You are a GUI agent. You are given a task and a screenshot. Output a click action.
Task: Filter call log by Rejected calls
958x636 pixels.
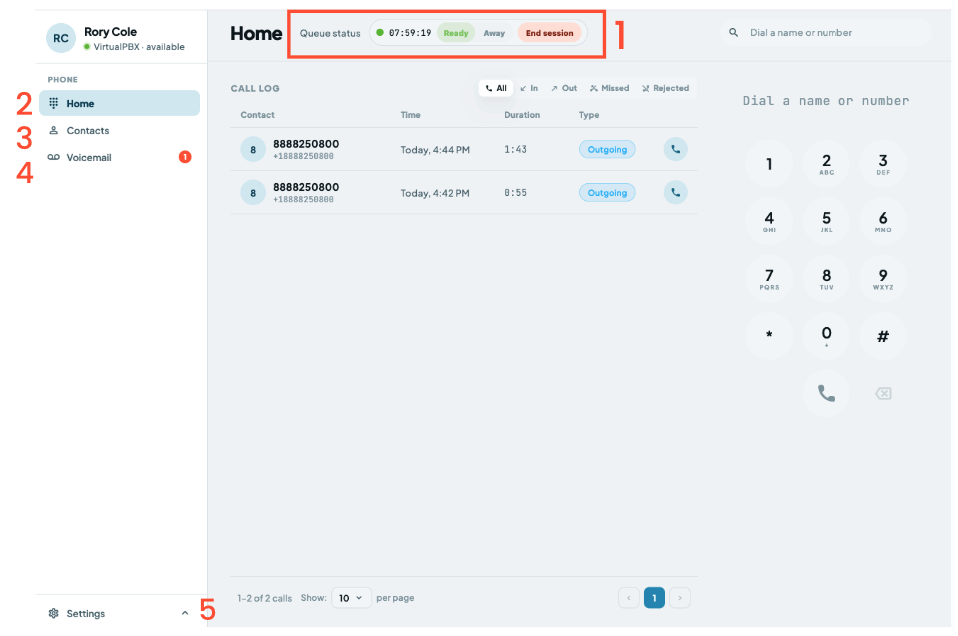665,88
